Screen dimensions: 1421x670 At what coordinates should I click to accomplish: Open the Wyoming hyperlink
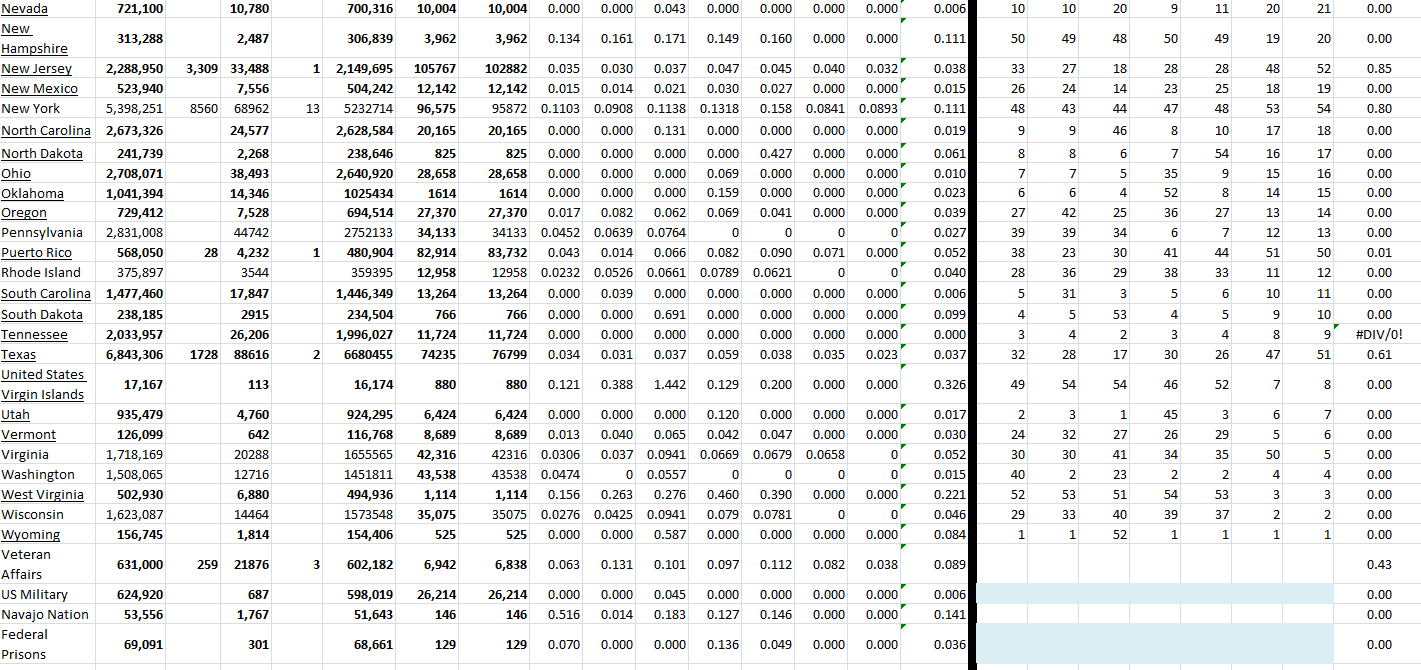tap(30, 535)
